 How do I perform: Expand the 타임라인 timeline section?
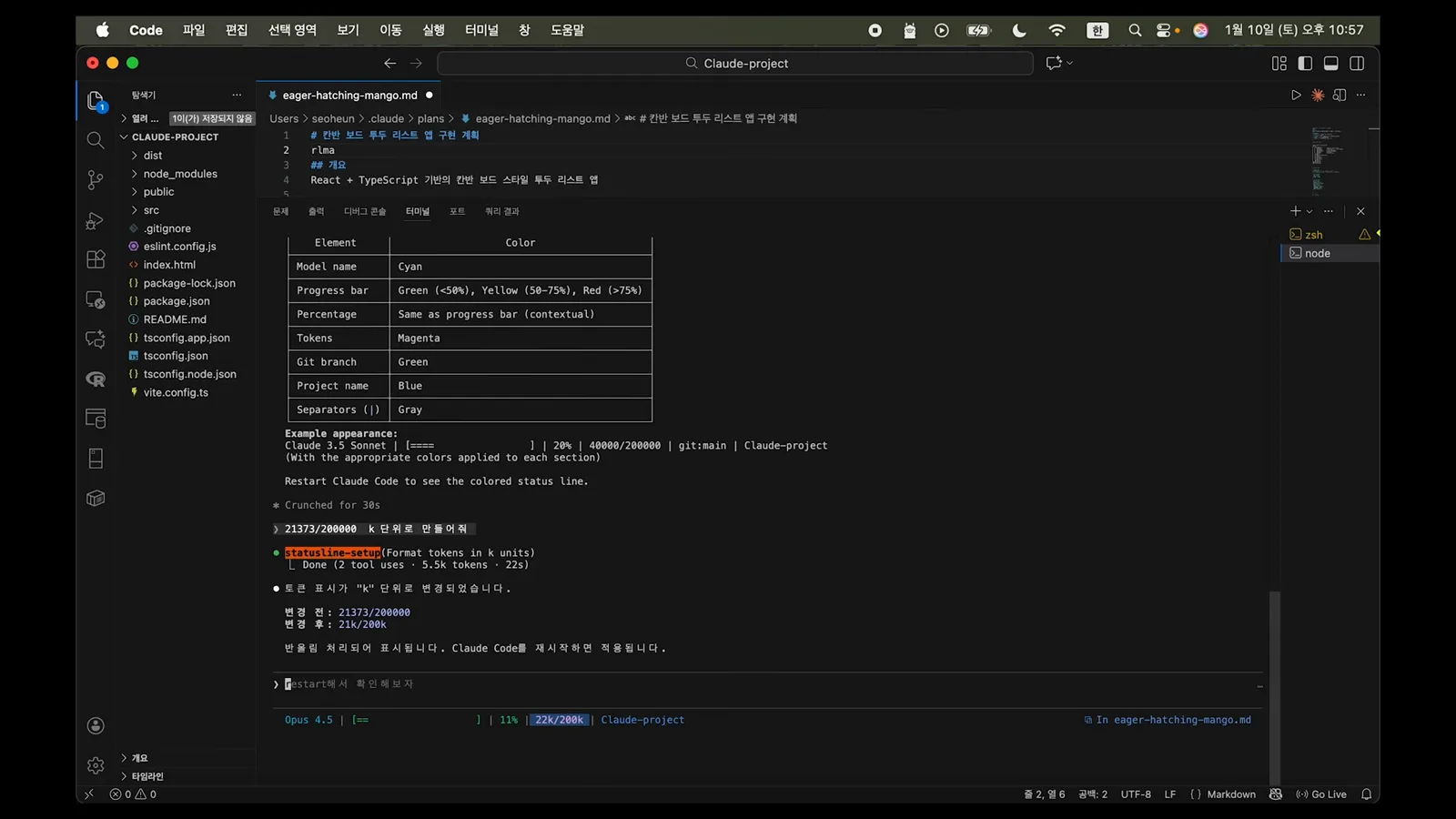(143, 776)
